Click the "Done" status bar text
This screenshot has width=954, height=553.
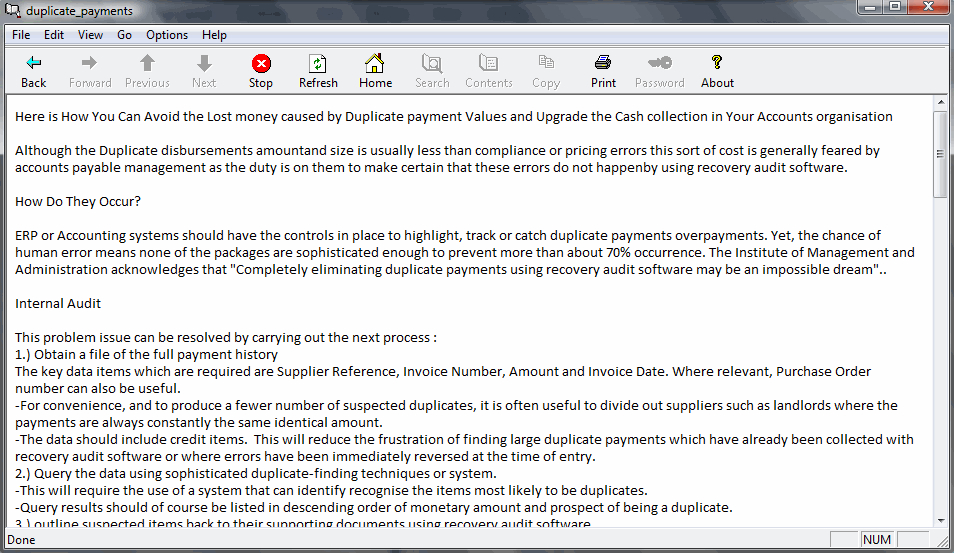21,540
